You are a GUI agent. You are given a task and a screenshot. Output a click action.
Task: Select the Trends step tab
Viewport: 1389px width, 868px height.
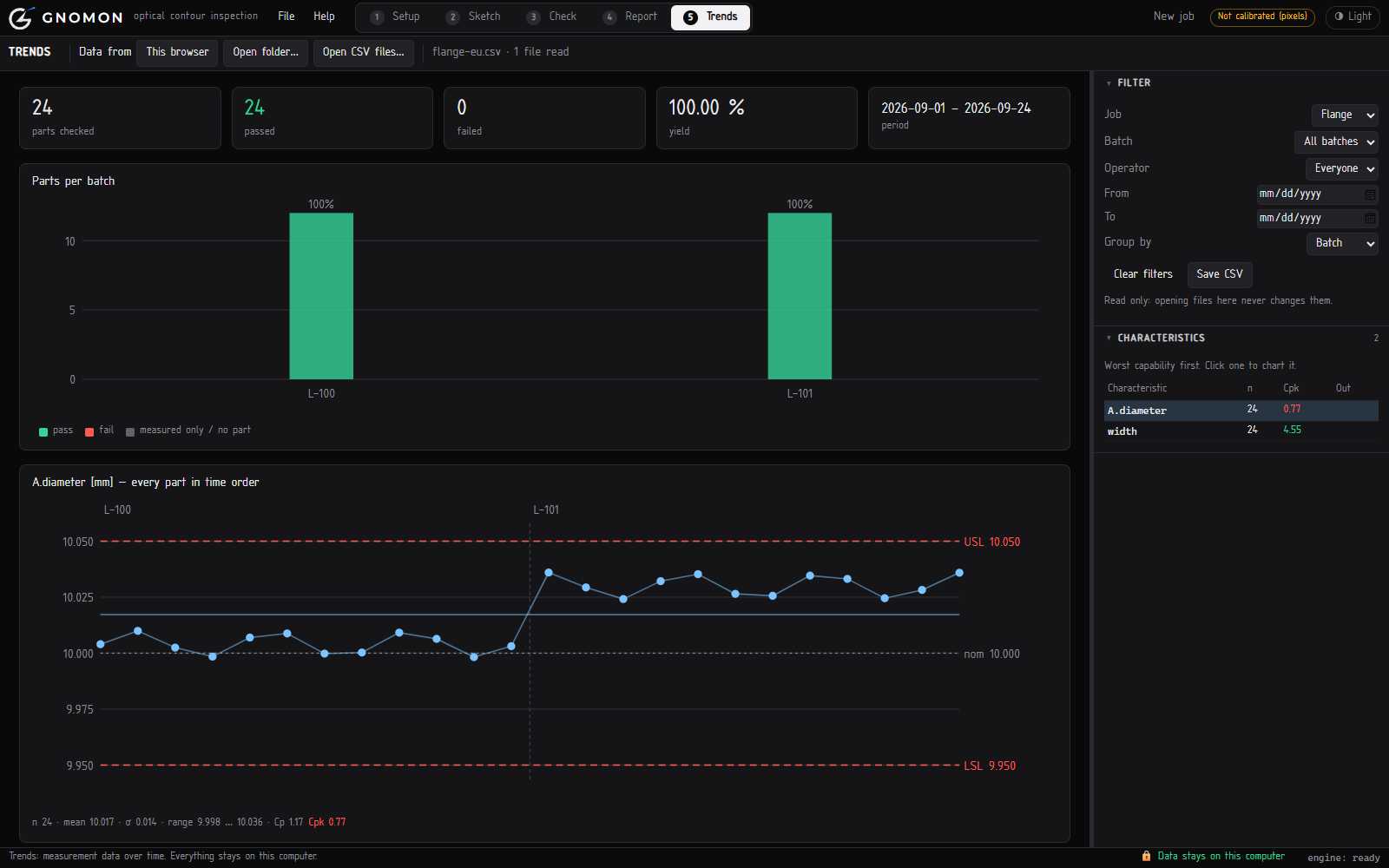710,16
